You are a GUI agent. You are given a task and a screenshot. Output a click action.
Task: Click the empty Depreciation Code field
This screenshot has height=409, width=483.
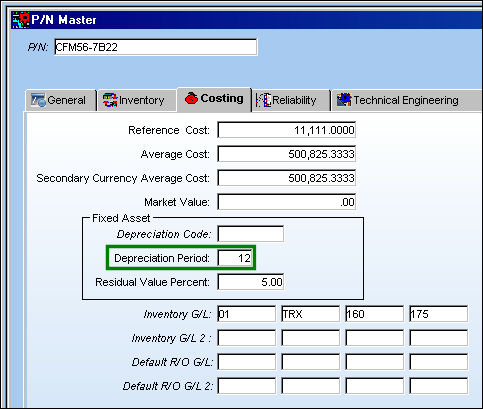251,234
